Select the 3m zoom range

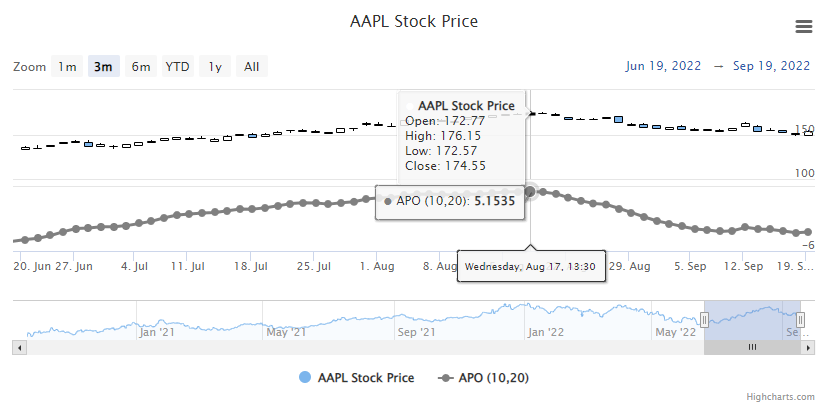103,67
